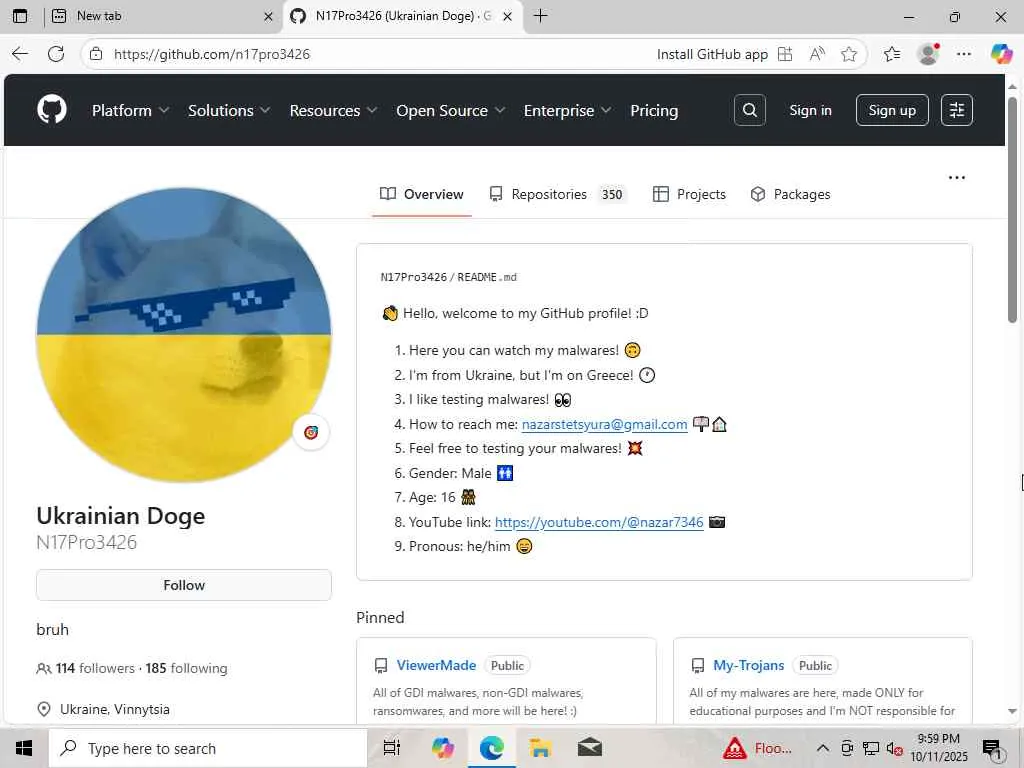
Task: Open the appearance settings sliders icon
Action: 956,110
